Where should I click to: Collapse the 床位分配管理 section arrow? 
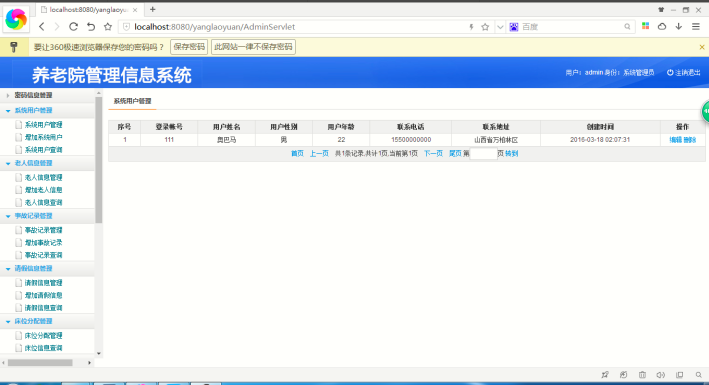tap(8, 322)
